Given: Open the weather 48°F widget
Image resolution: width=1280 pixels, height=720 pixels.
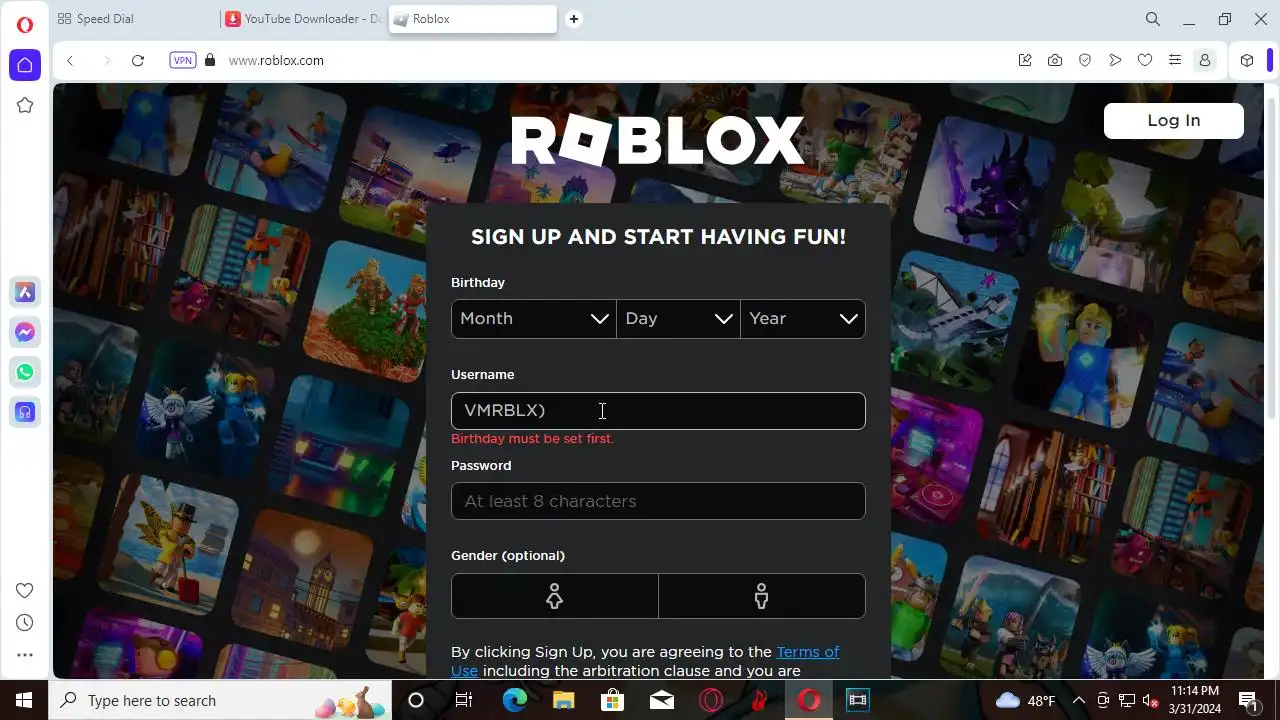Looking at the screenshot, I should click(x=1026, y=700).
